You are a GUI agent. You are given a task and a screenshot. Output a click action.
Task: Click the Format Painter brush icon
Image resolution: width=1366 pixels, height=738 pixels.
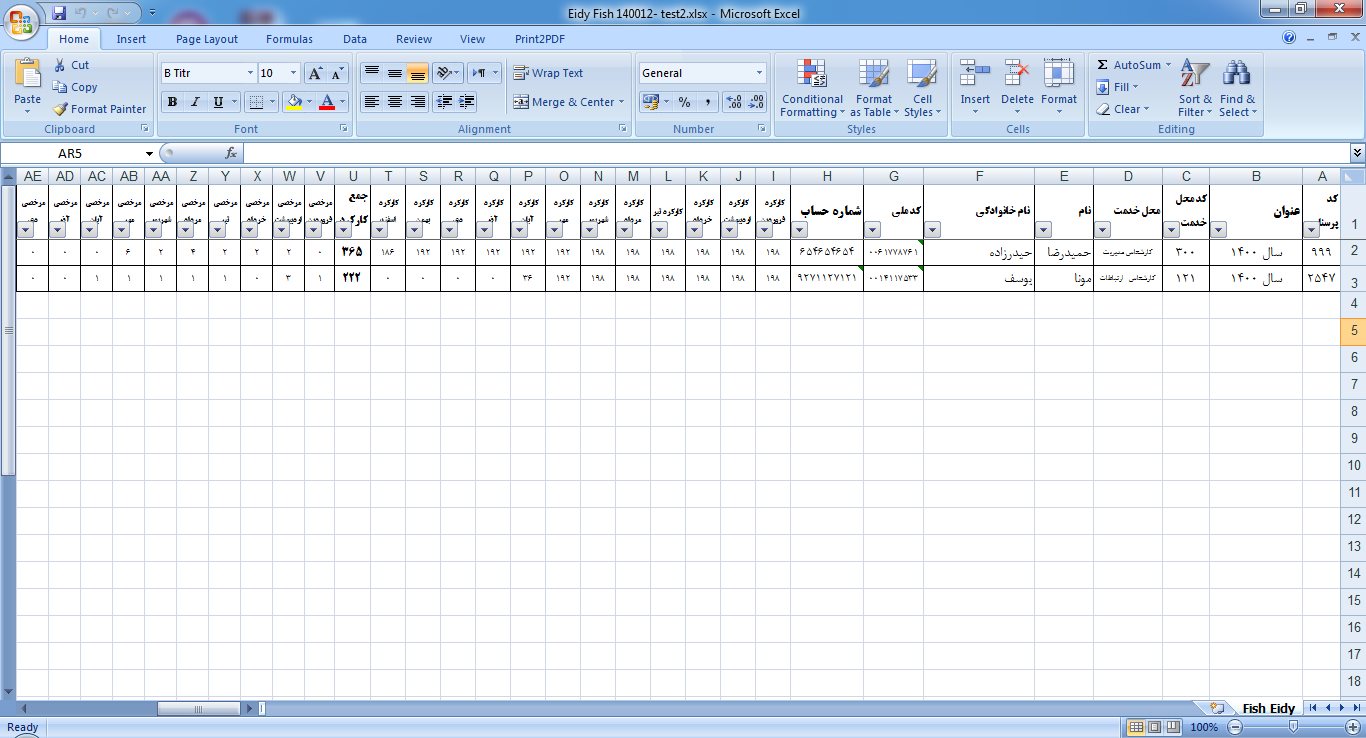pyautogui.click(x=60, y=109)
